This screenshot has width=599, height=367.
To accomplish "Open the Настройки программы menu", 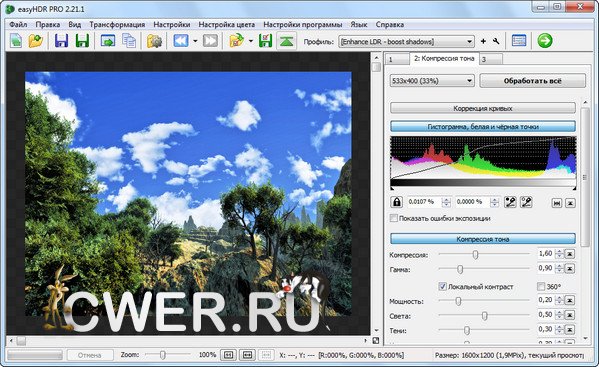I will pyautogui.click(x=303, y=24).
